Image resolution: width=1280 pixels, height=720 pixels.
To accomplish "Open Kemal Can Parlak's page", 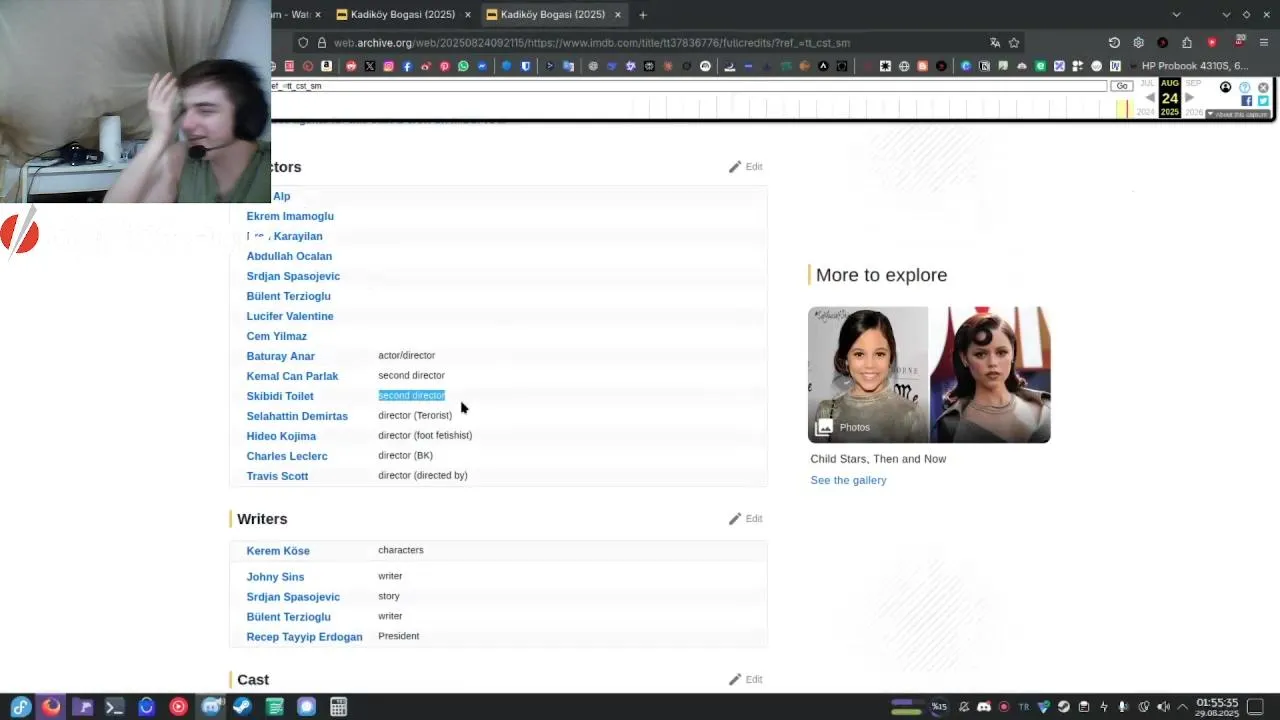I will coord(292,376).
